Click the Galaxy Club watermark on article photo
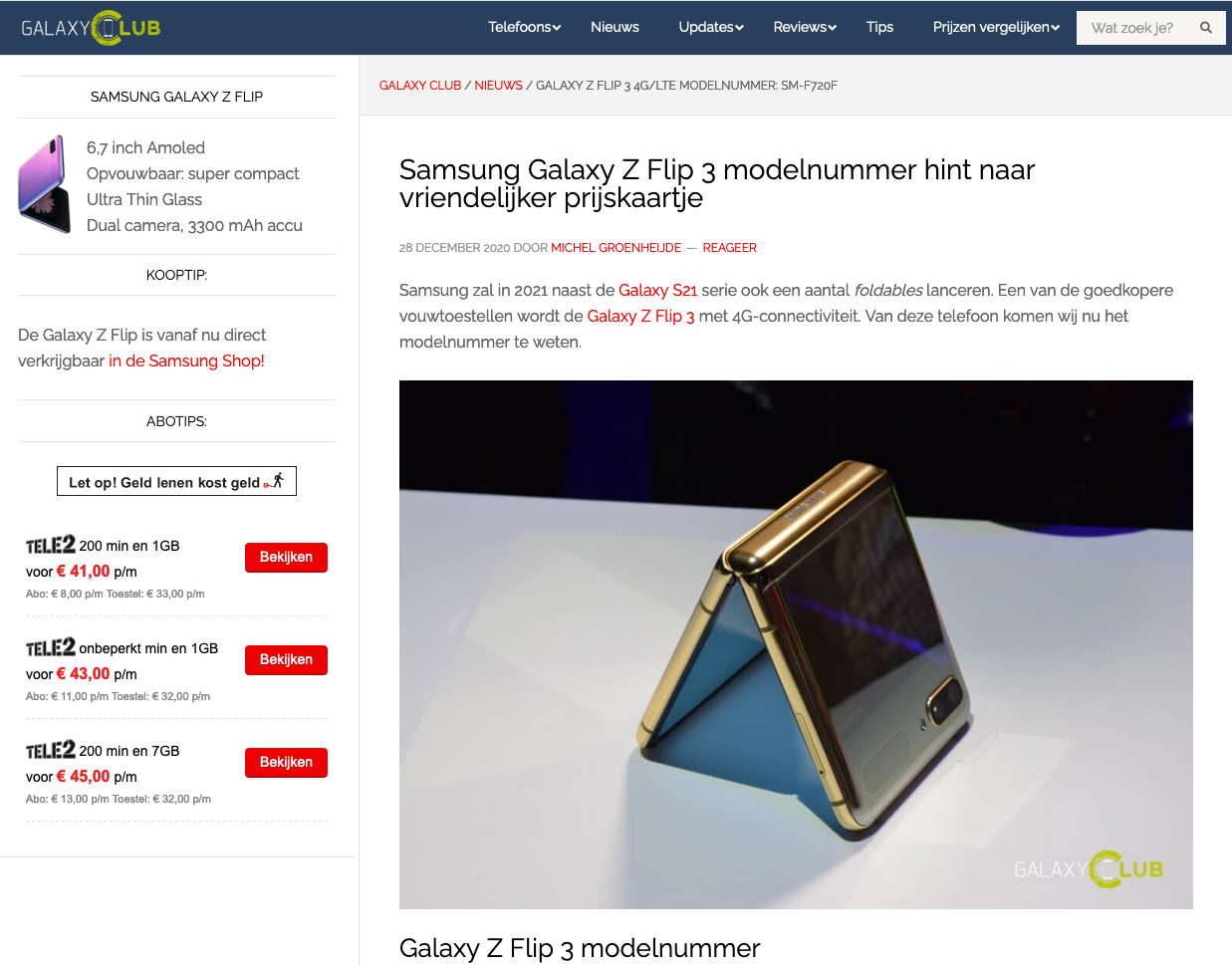This screenshot has height=966, width=1232. point(1089,868)
